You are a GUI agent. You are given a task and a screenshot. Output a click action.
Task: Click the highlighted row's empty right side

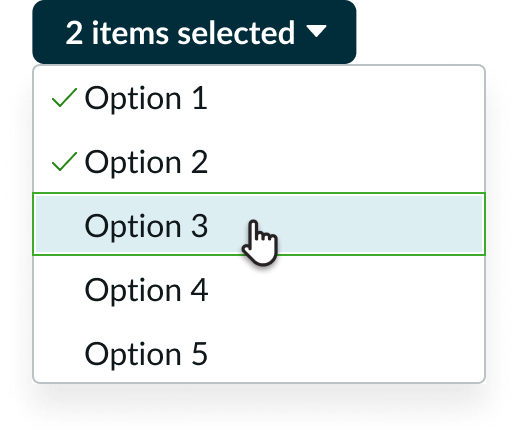coord(380,224)
